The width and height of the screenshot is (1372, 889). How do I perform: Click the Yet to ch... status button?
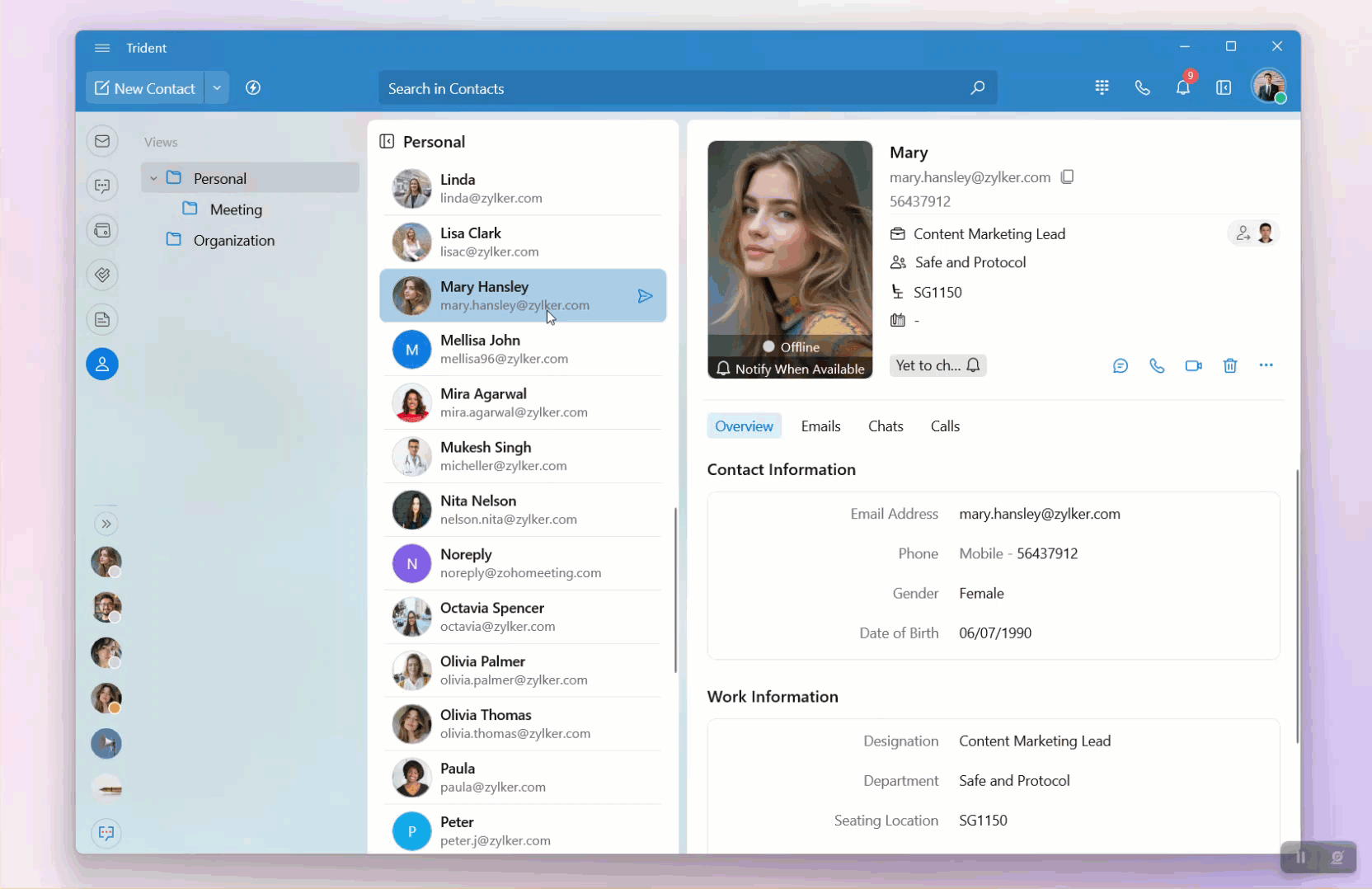click(938, 365)
